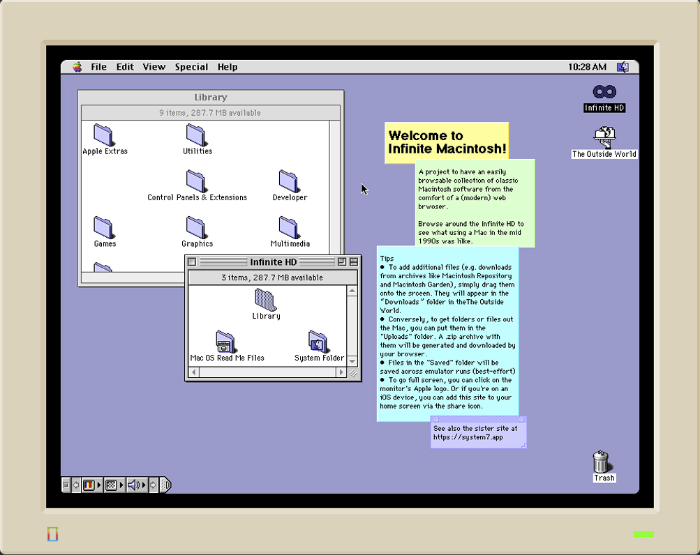Click the 10:28 AM menu bar clock
This screenshot has width=700, height=555.
coord(587,67)
